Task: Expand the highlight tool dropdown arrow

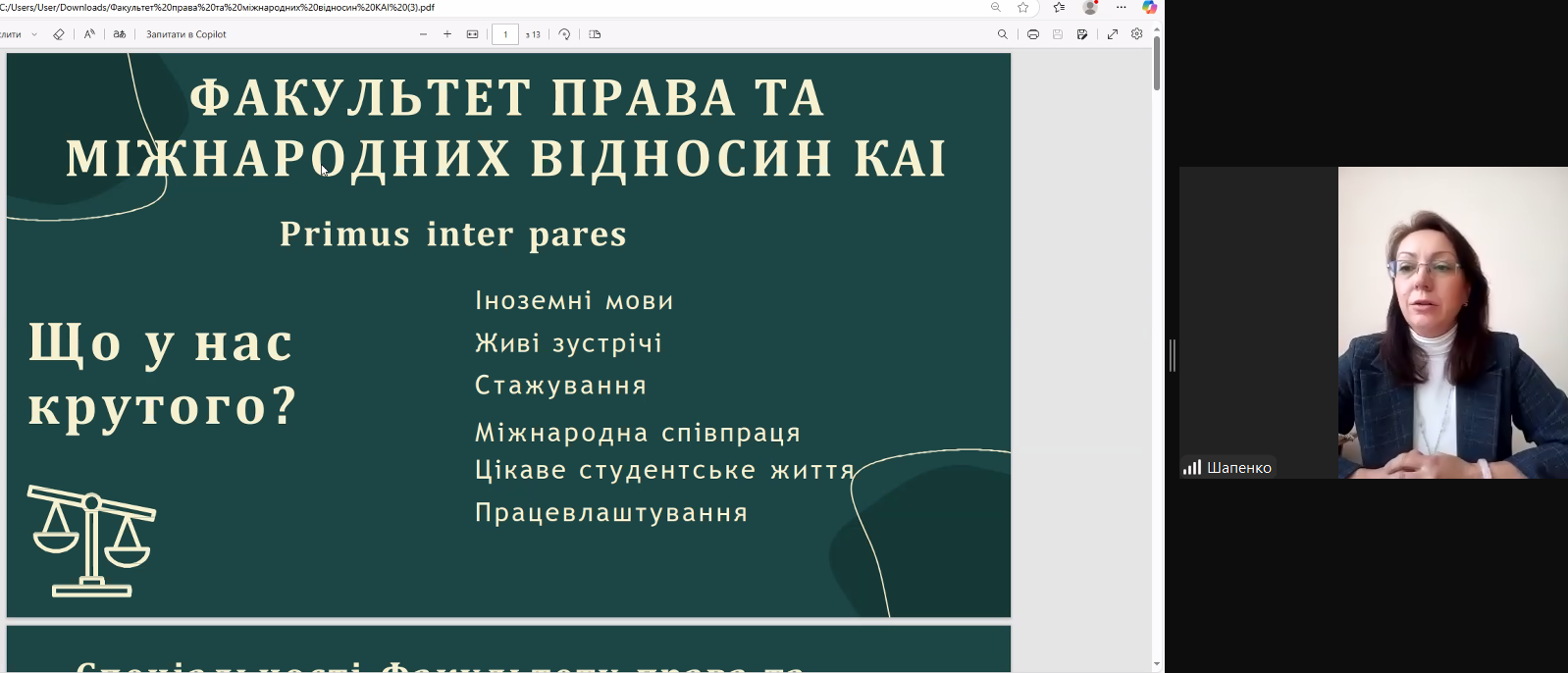Action: 34,34
